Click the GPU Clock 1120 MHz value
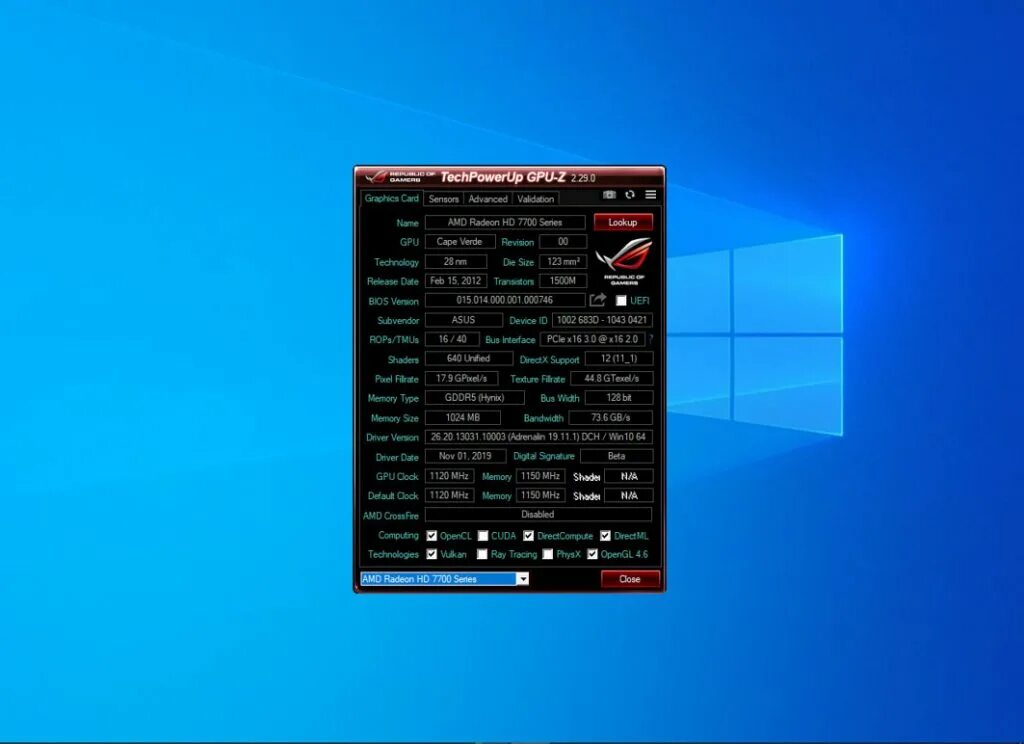1024x744 pixels. tap(449, 476)
